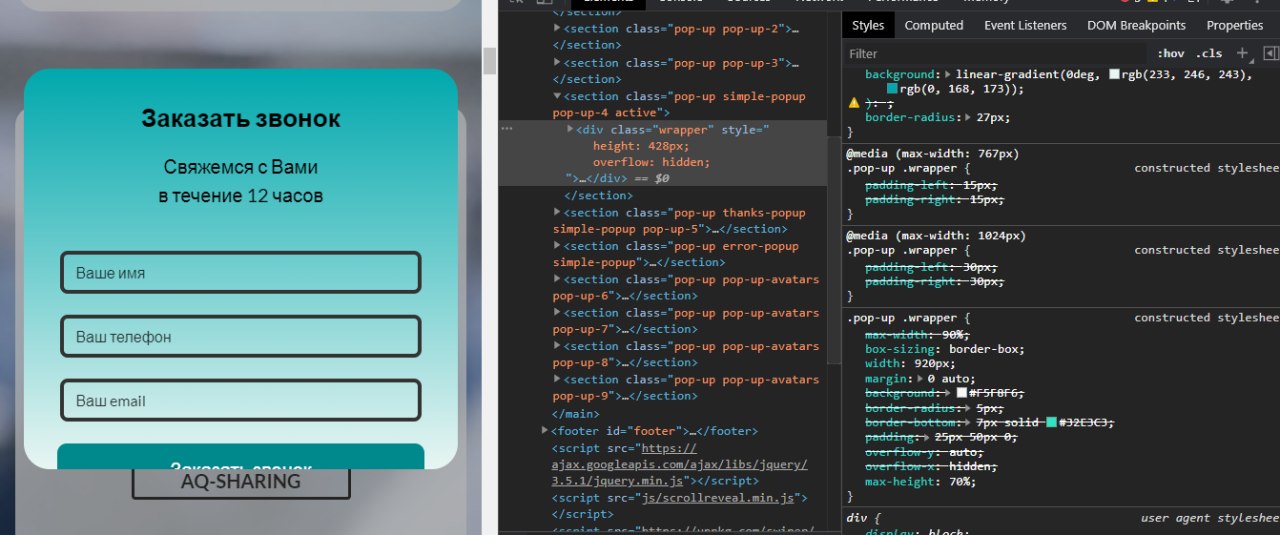The width and height of the screenshot is (1280, 535).
Task: Click the 'Свяжемся с Вами' popup subtitle text
Action: 241,167
